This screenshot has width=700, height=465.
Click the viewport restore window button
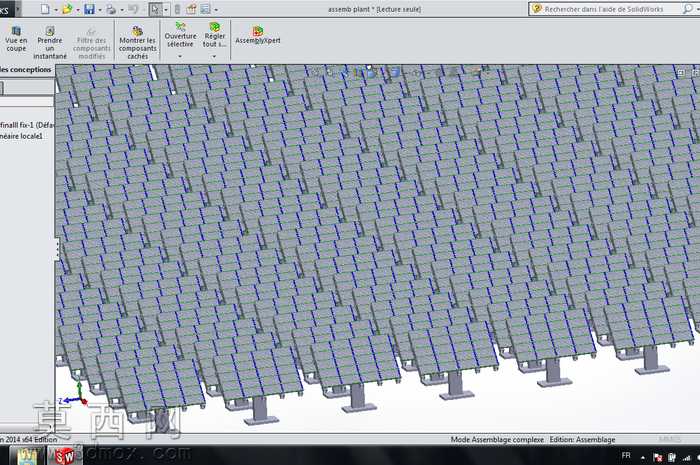coord(681,72)
